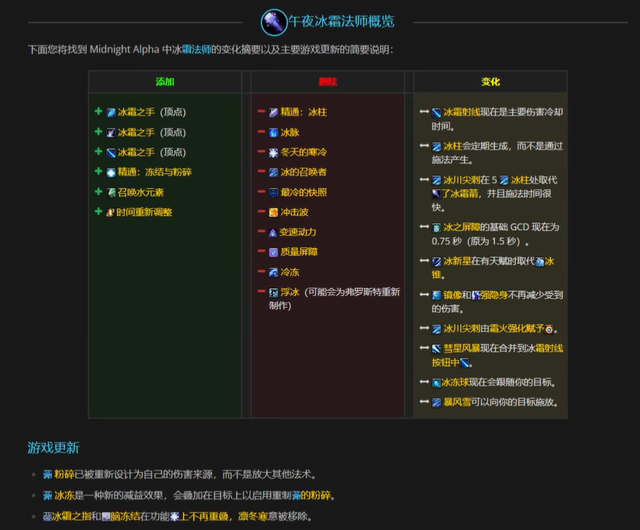Click the 午夜冰霜法师概览 title text
This screenshot has width=640, height=530.
click(342, 21)
